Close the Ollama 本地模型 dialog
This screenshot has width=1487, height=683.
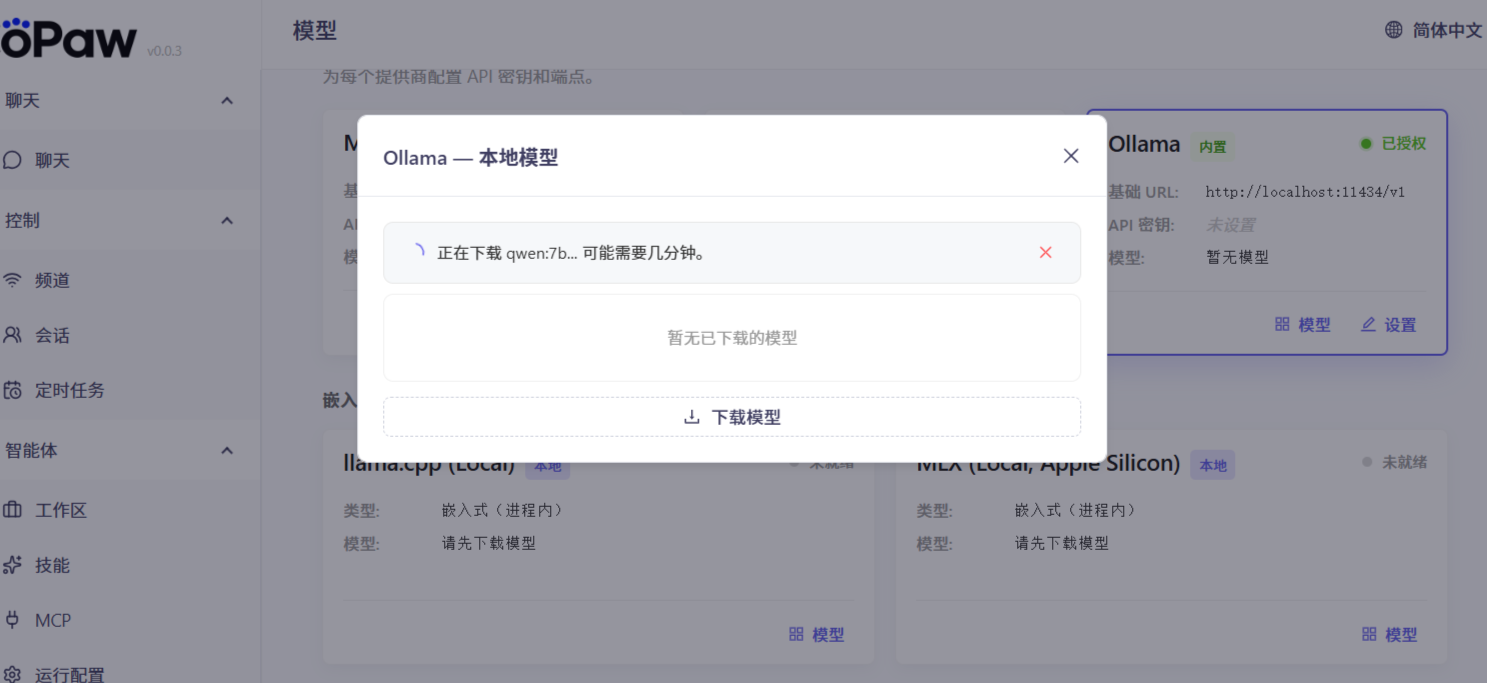click(x=1071, y=156)
